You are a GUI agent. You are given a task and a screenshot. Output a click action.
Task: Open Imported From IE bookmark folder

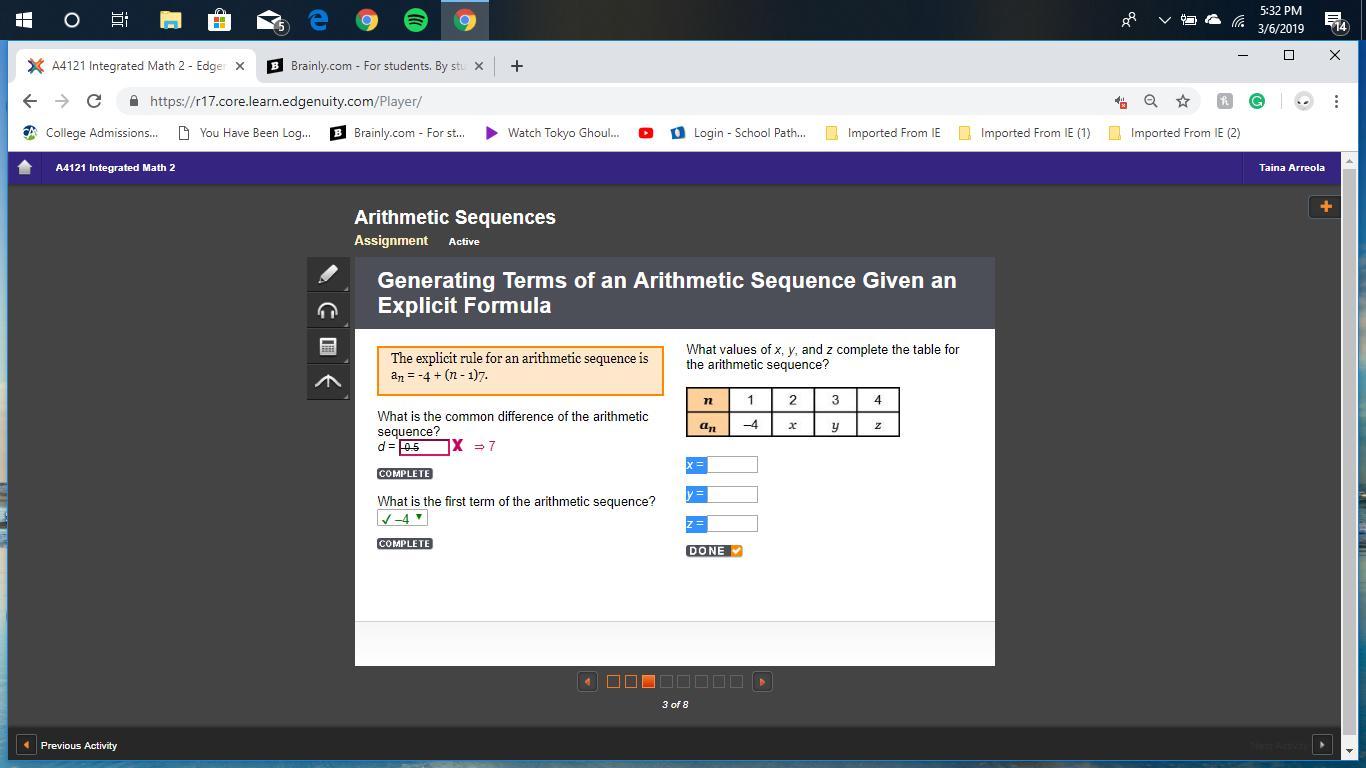pyautogui.click(x=883, y=133)
